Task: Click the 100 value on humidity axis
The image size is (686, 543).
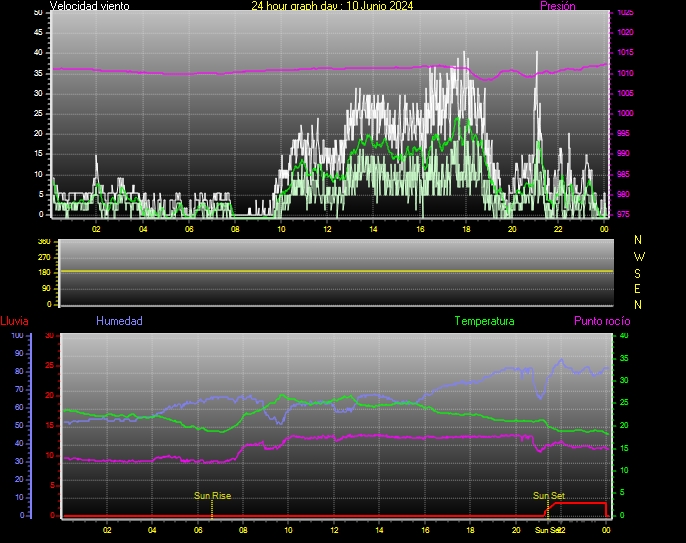Action: tap(17, 335)
